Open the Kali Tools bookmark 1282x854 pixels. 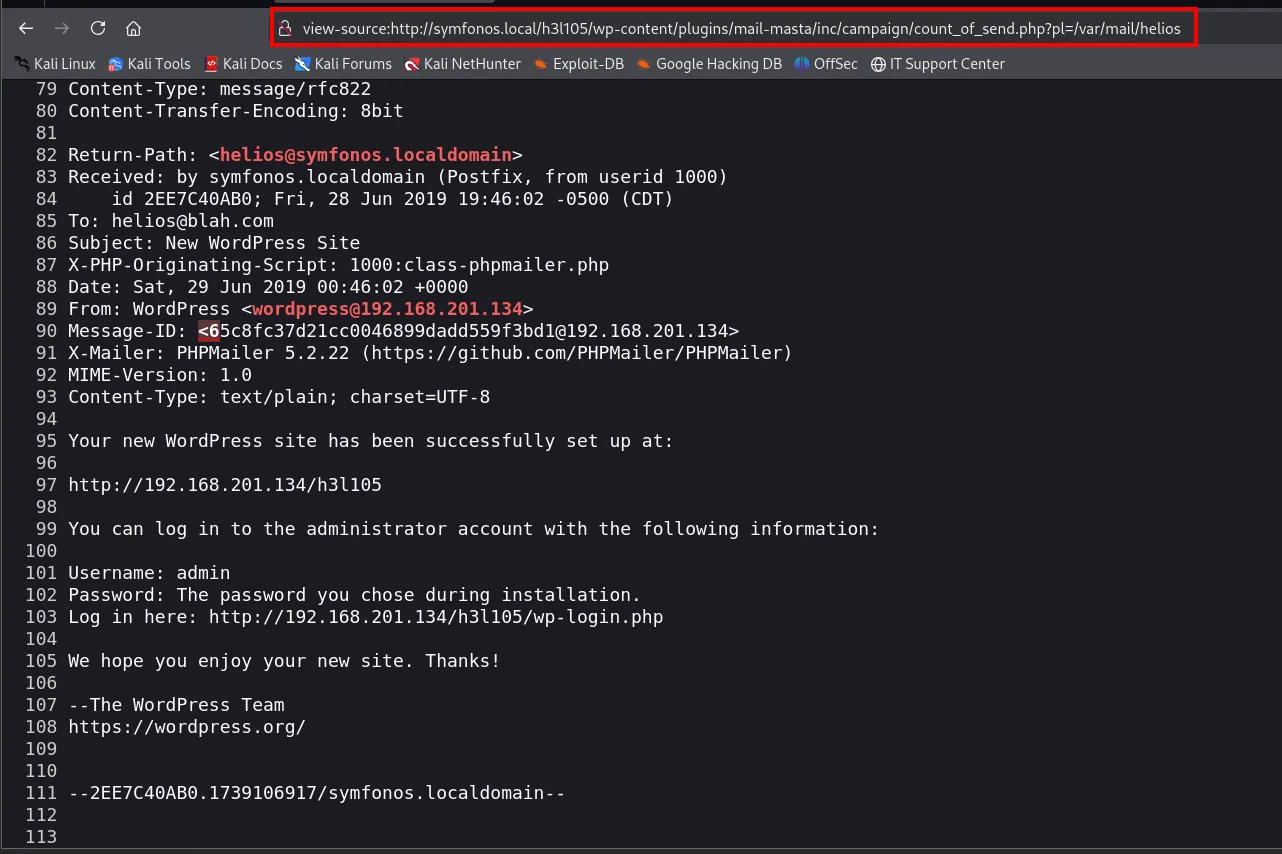tap(149, 64)
